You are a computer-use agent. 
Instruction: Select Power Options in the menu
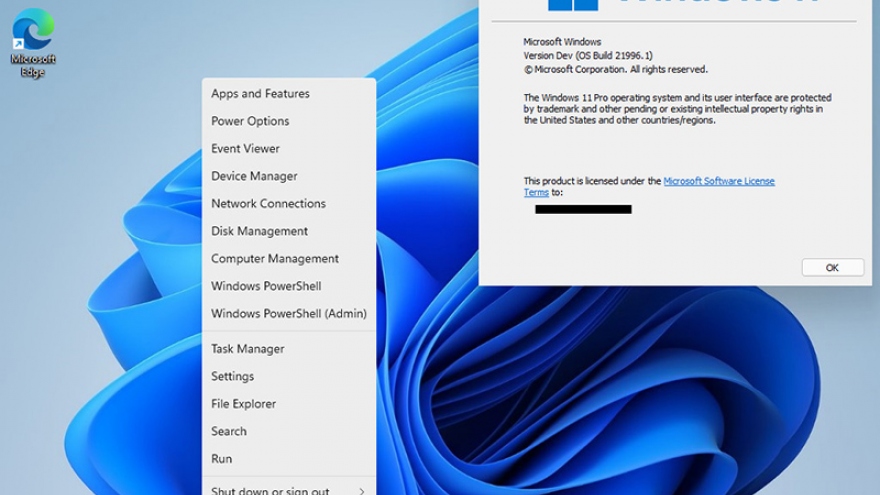250,121
